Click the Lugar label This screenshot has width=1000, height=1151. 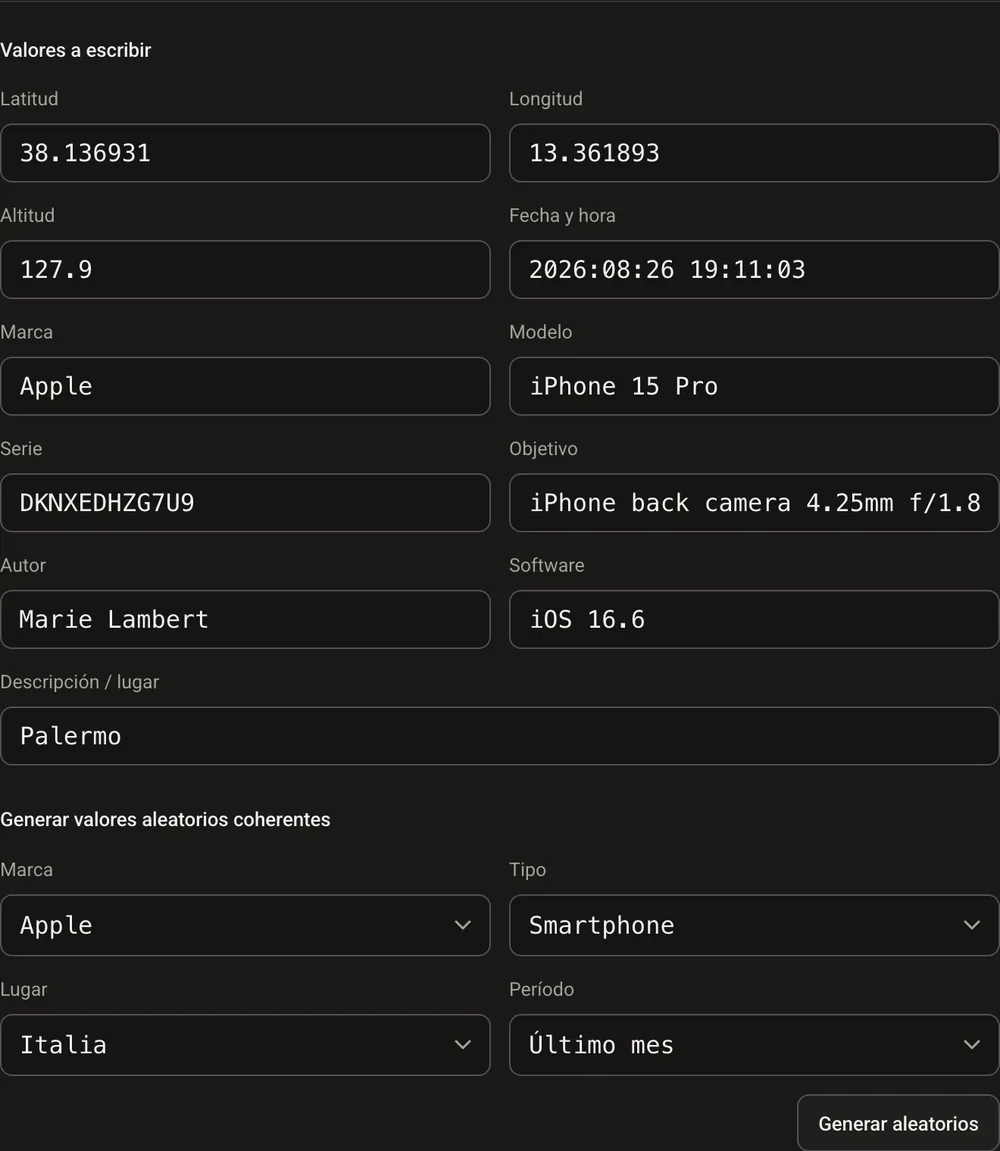23,990
